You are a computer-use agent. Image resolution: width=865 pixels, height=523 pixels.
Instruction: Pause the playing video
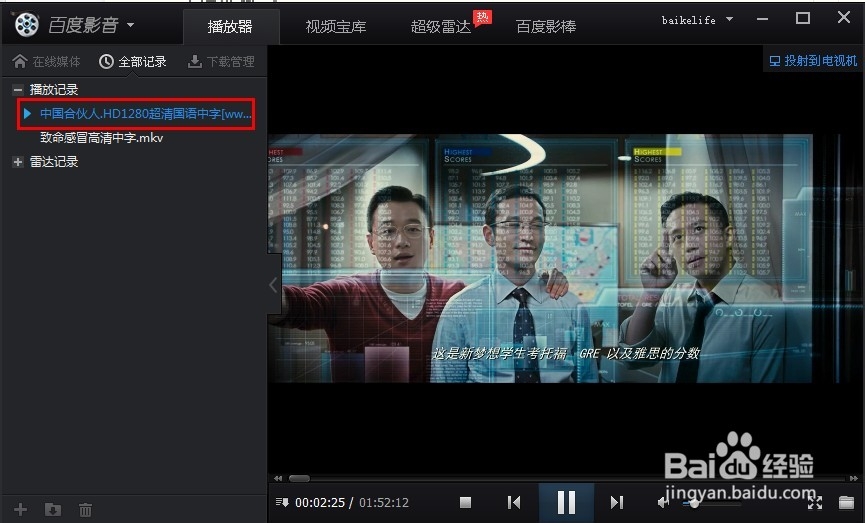point(566,502)
